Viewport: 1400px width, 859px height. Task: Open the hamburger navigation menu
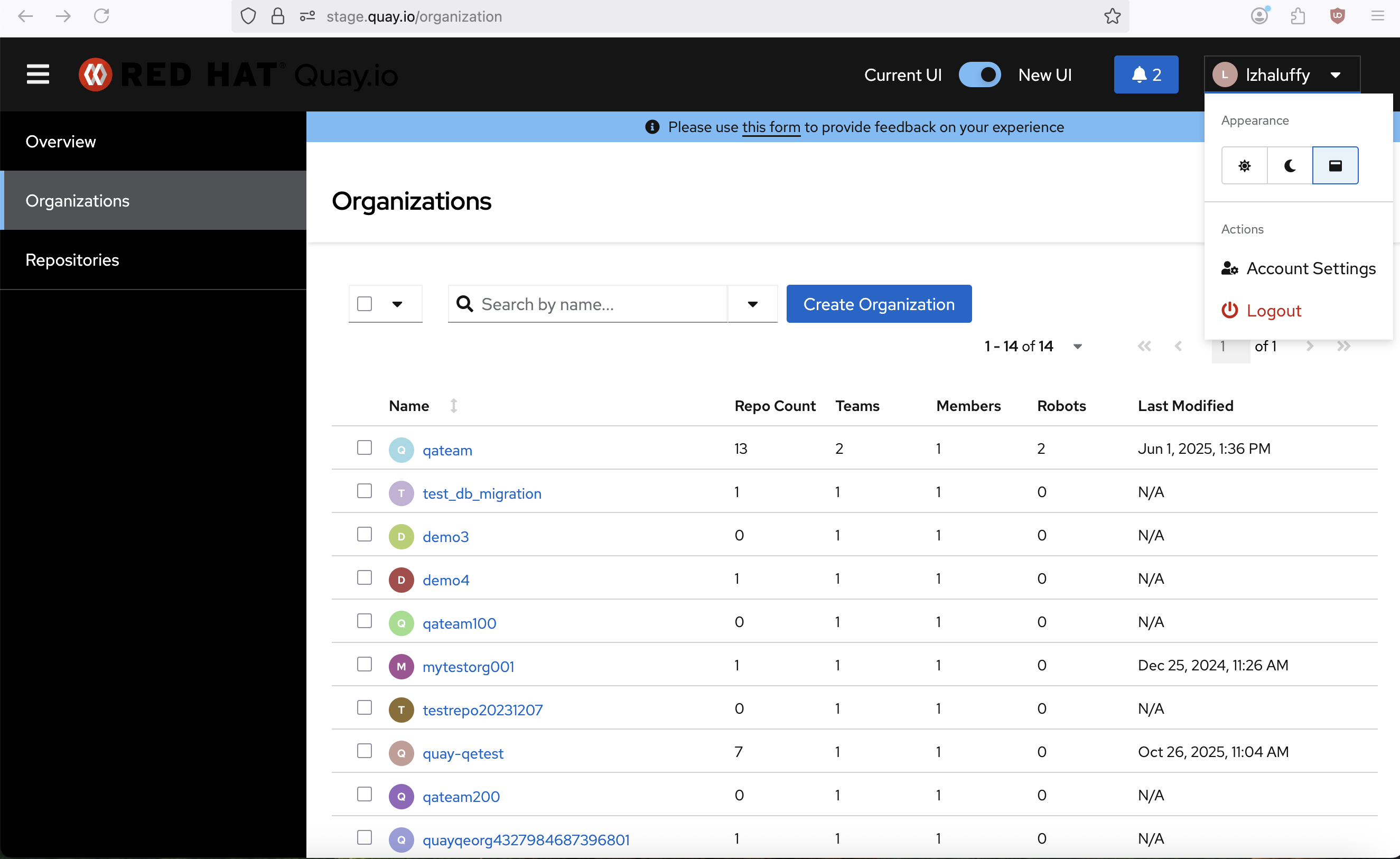(38, 74)
